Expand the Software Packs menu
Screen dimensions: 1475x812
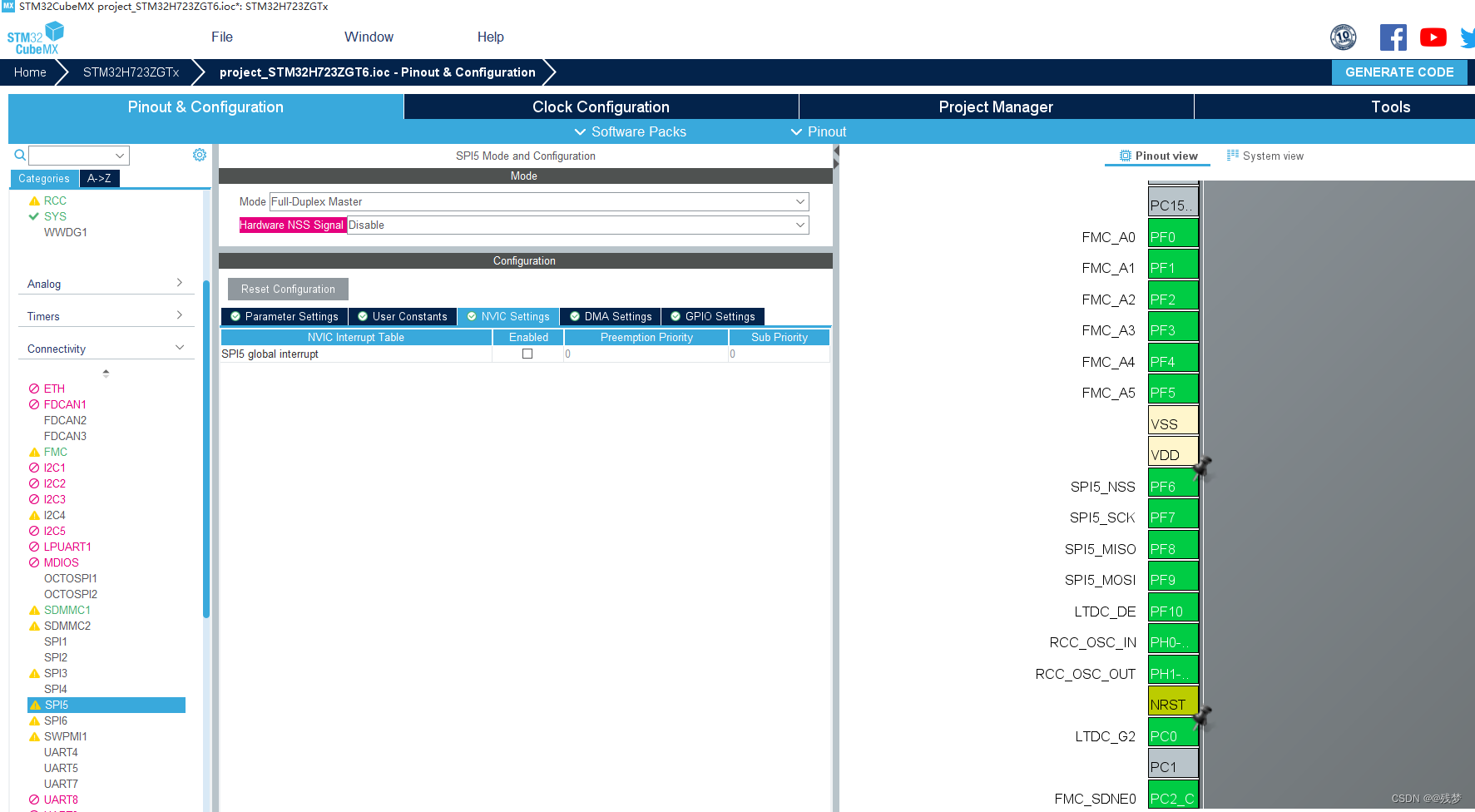tap(631, 131)
